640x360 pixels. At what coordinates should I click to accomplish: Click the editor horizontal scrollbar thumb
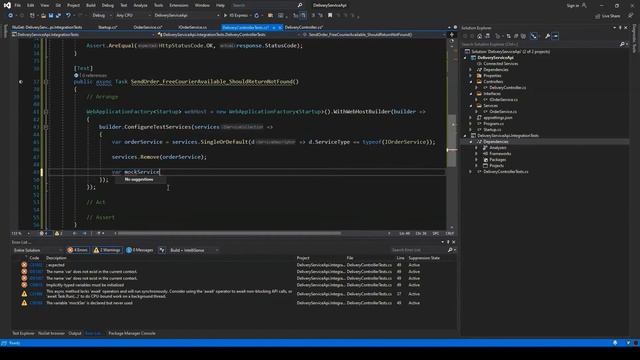[229, 233]
